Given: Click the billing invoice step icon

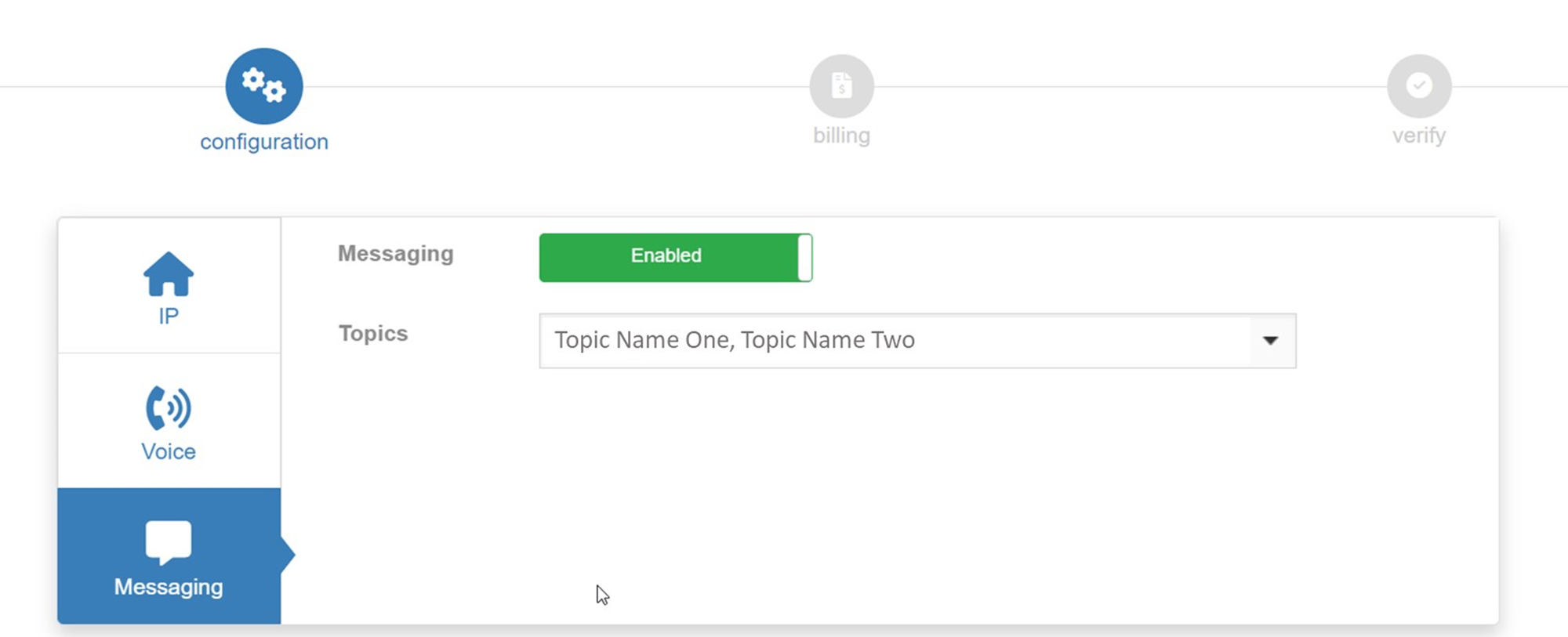Looking at the screenshot, I should (x=841, y=85).
